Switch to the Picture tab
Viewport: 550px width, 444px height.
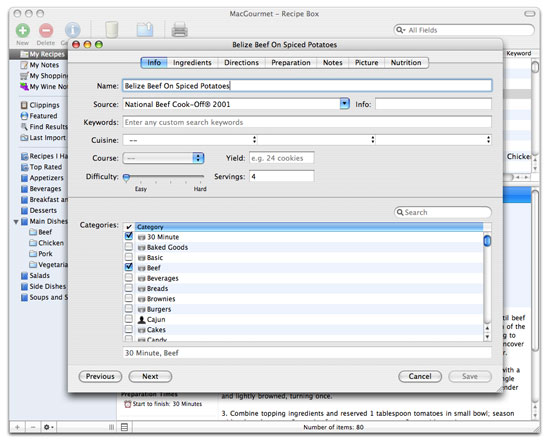(x=367, y=63)
